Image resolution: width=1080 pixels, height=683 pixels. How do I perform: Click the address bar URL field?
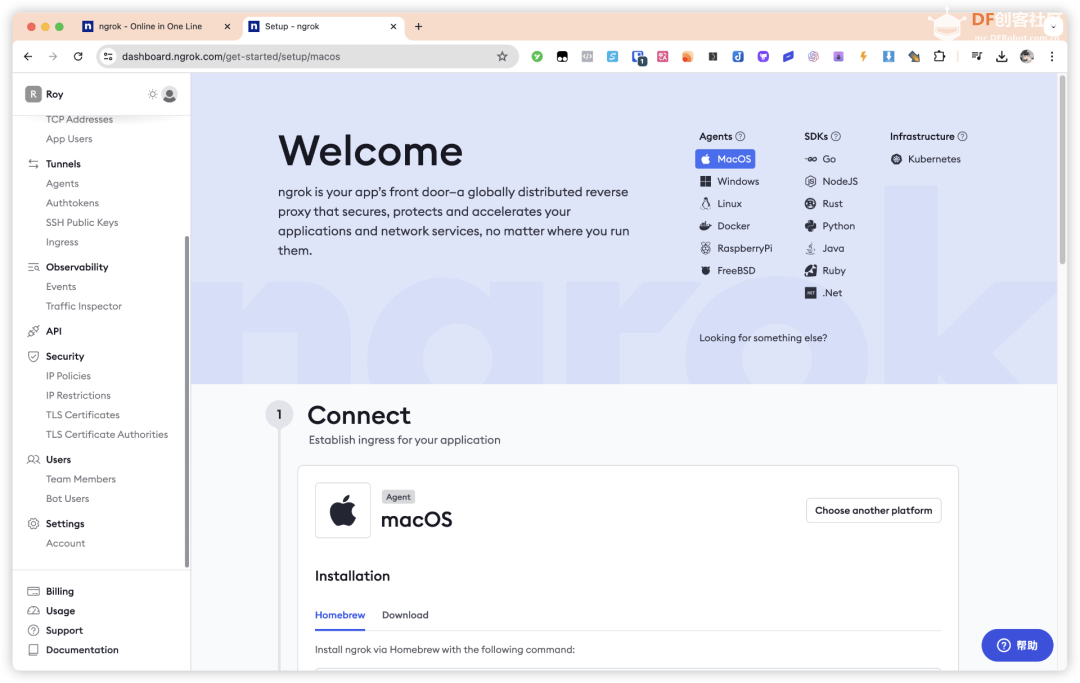[x=308, y=56]
